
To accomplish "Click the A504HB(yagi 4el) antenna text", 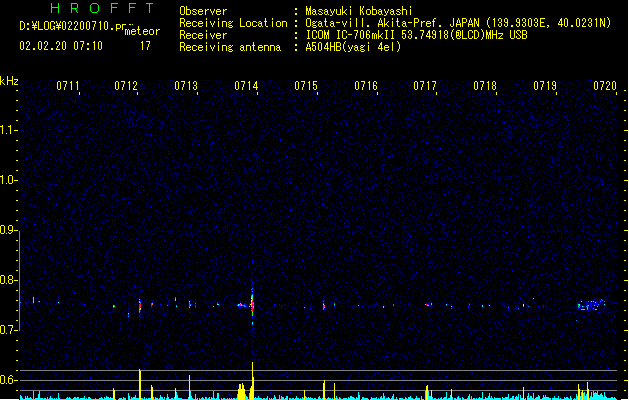I will (353, 47).
